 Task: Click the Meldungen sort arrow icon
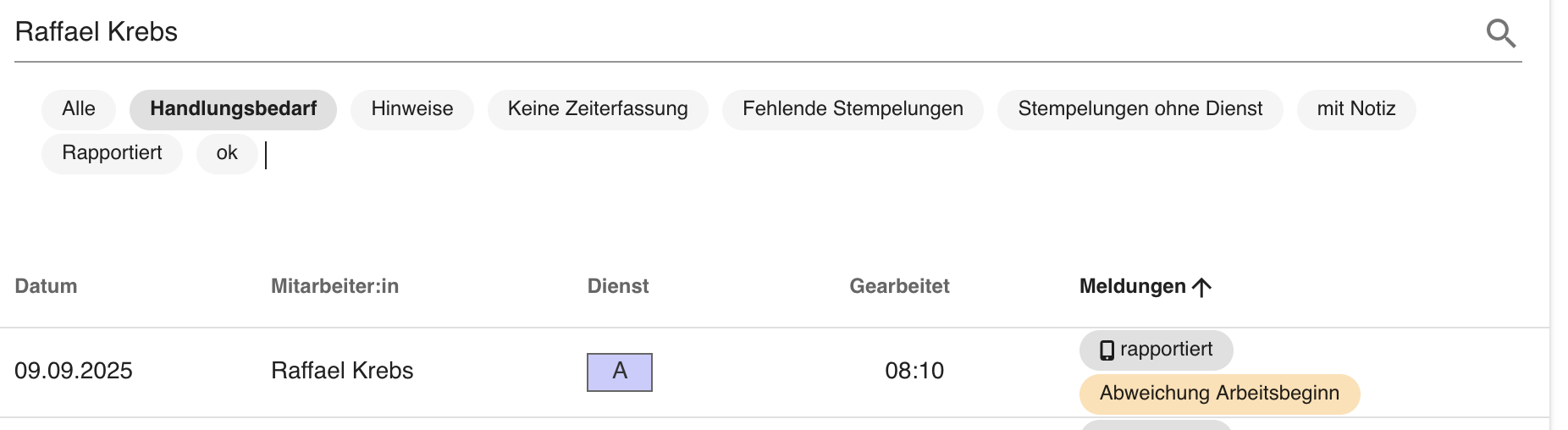click(1201, 287)
